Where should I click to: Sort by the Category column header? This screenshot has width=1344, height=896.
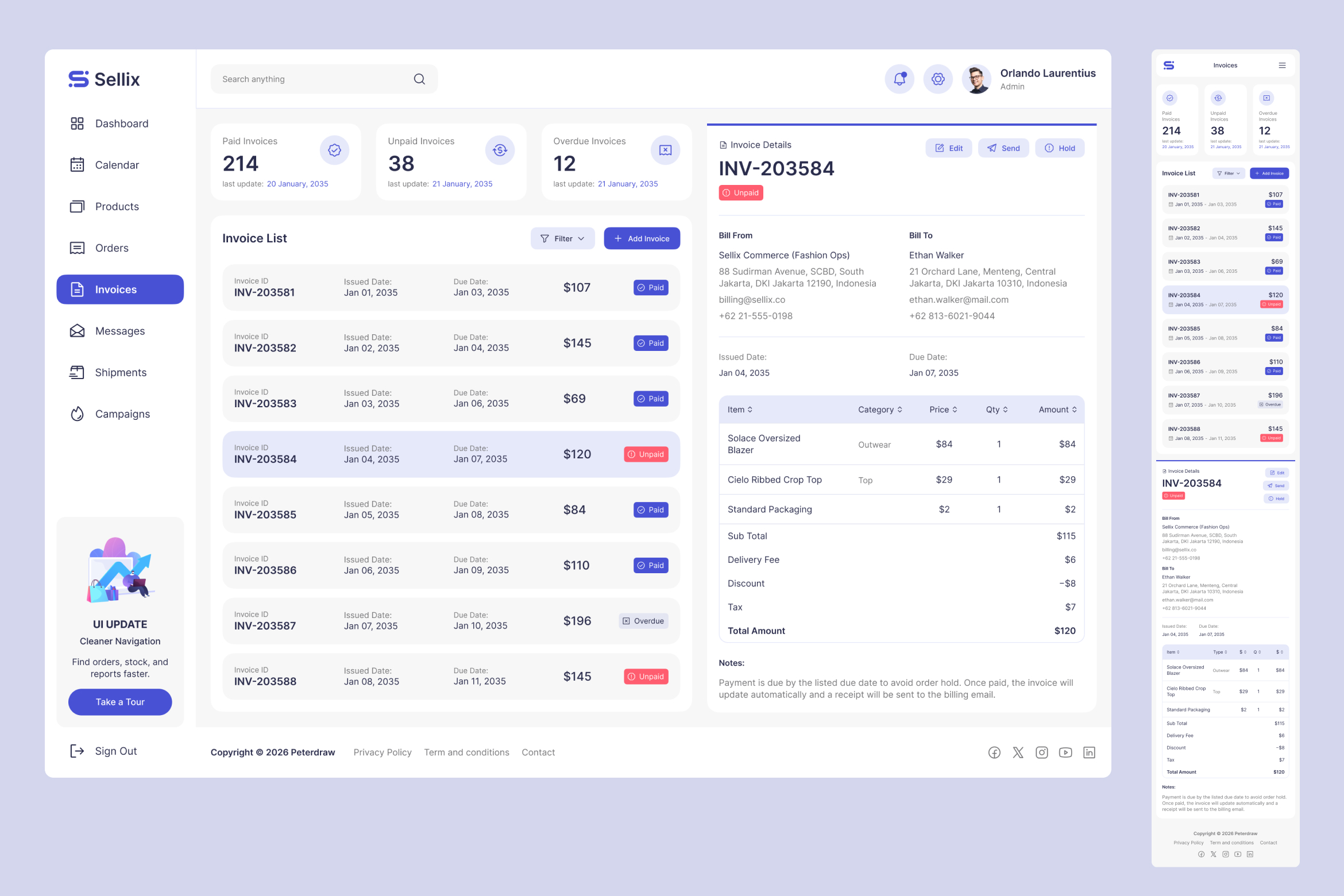click(x=880, y=410)
